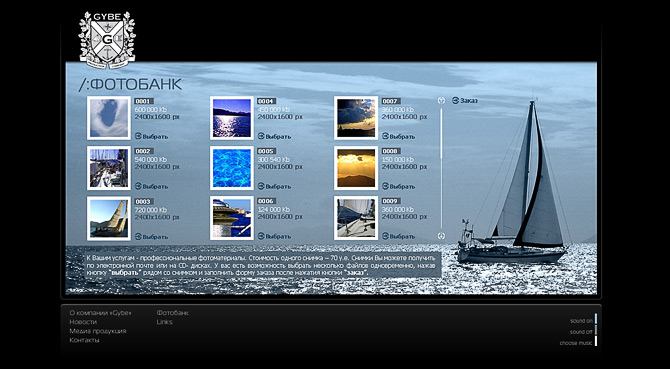Open dark clouds thumbnail 0007
Image resolution: width=670 pixels, height=369 pixels.
coord(356,118)
